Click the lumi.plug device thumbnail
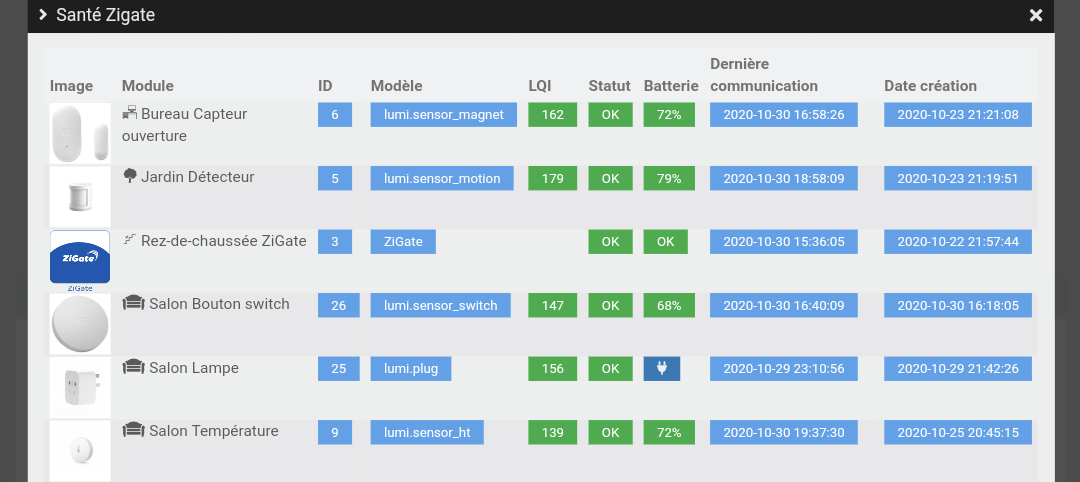 coord(80,387)
